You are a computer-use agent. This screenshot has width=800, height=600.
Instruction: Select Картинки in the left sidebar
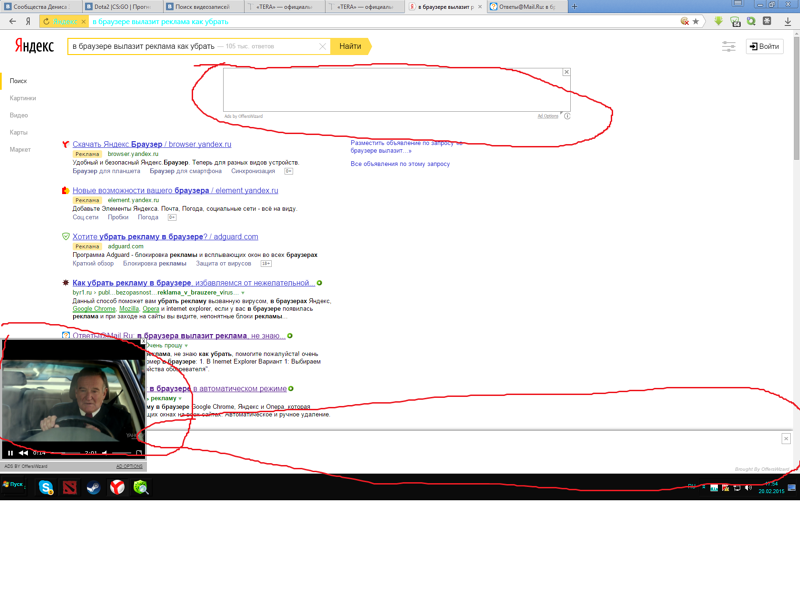pyautogui.click(x=23, y=98)
